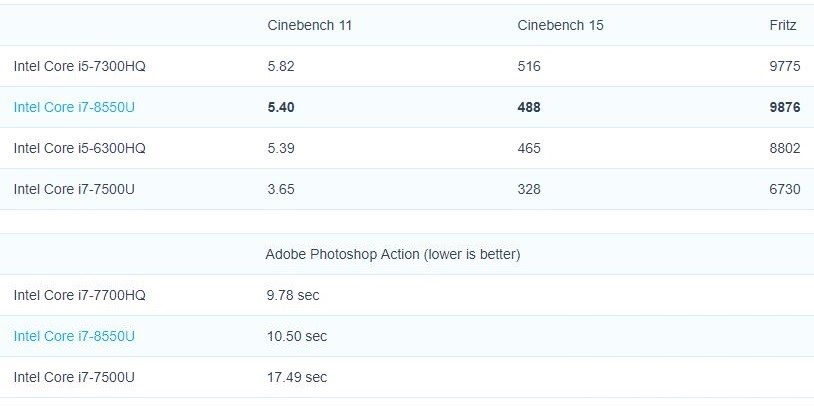
Task: Open the Intel Core i7-8550U link in Cinebench table
Action: [74, 107]
